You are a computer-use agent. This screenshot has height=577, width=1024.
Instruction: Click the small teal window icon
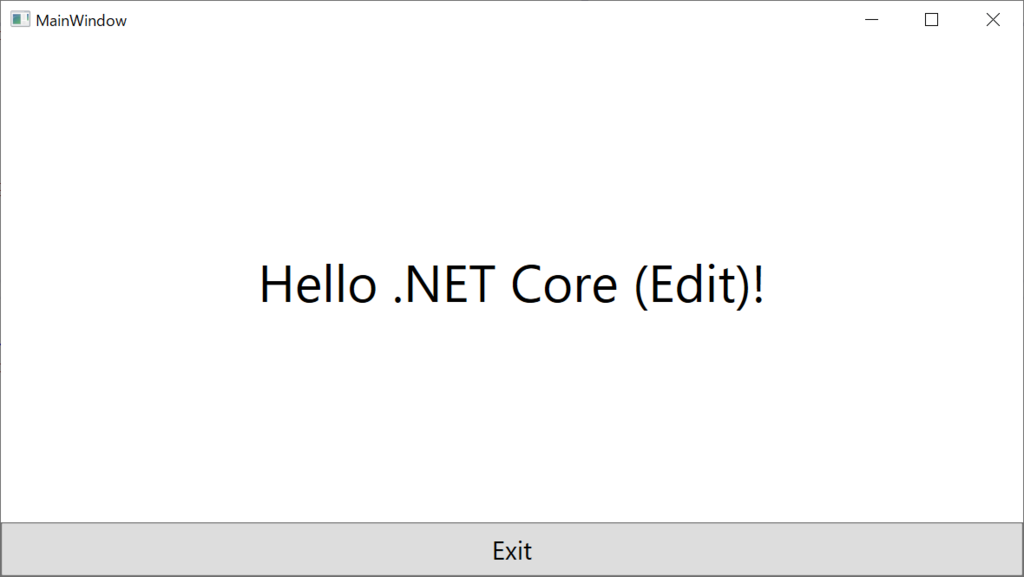pos(20,20)
